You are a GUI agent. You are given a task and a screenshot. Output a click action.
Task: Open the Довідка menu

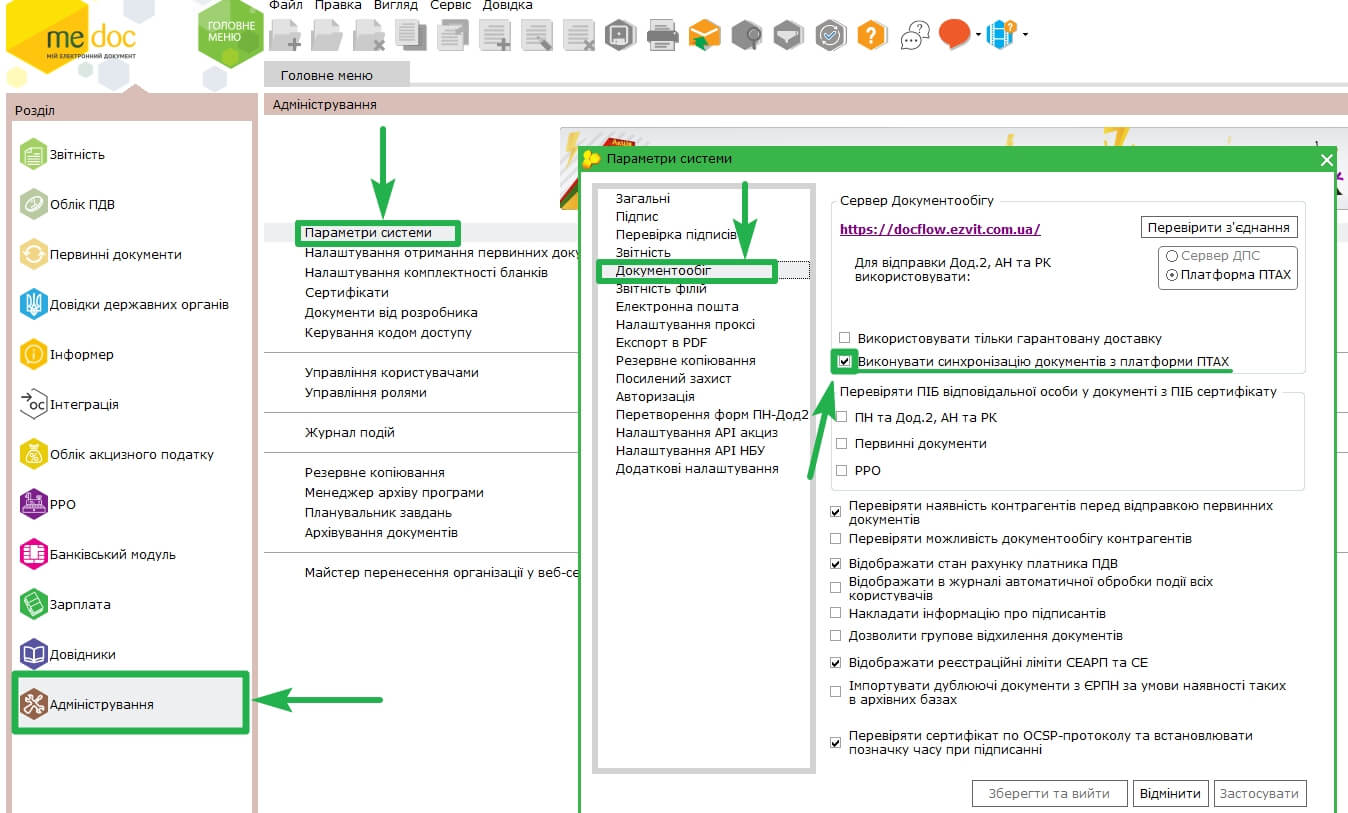point(508,6)
